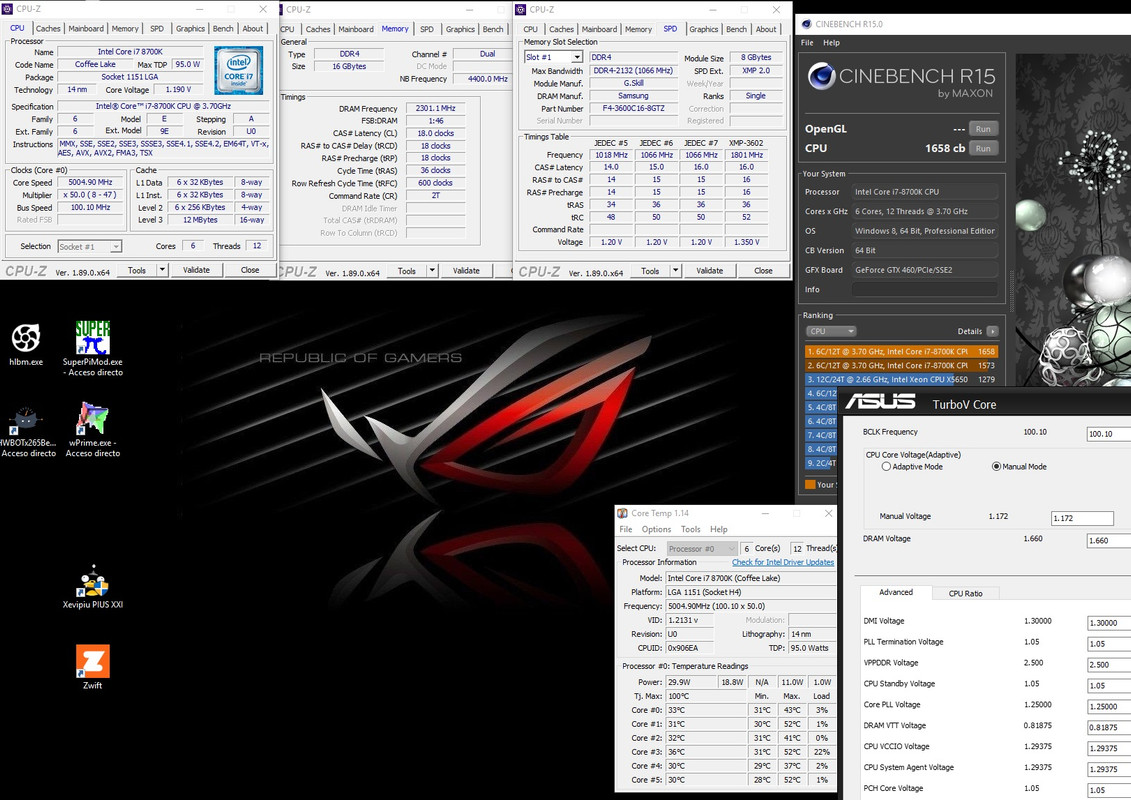Edit CPU System Agent Voltage field
The image size is (1131, 800).
click(x=1109, y=769)
